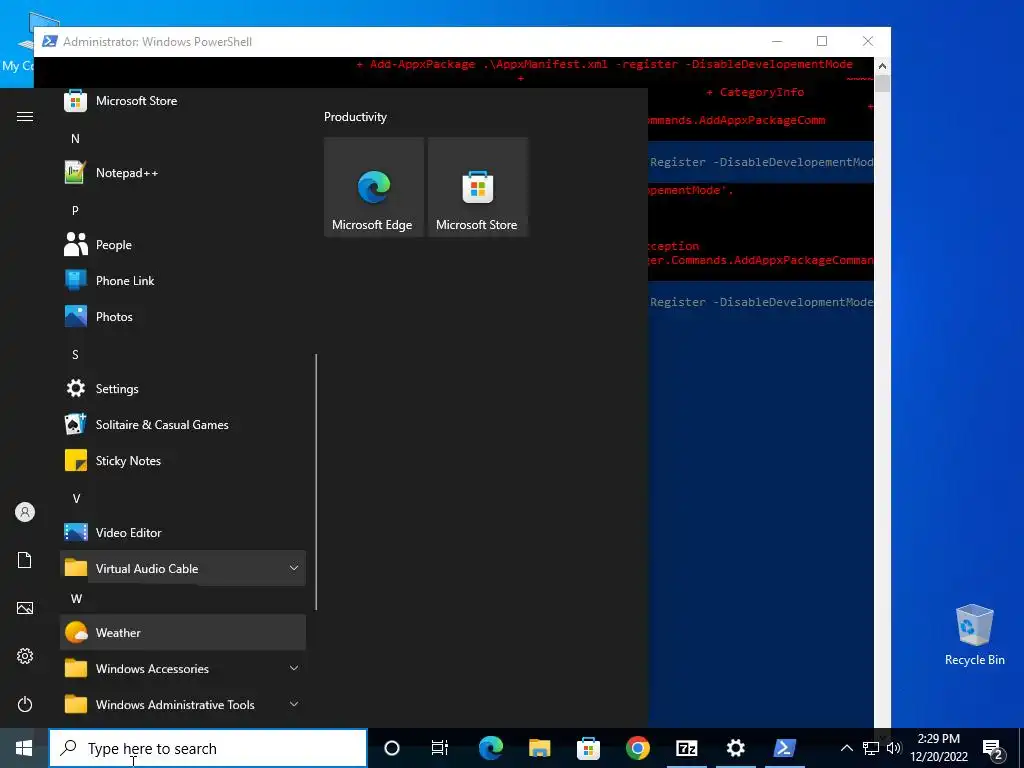Viewport: 1024px width, 768px height.
Task: Open Settings gear in the Start sidebar
Action: pyautogui.click(x=25, y=656)
